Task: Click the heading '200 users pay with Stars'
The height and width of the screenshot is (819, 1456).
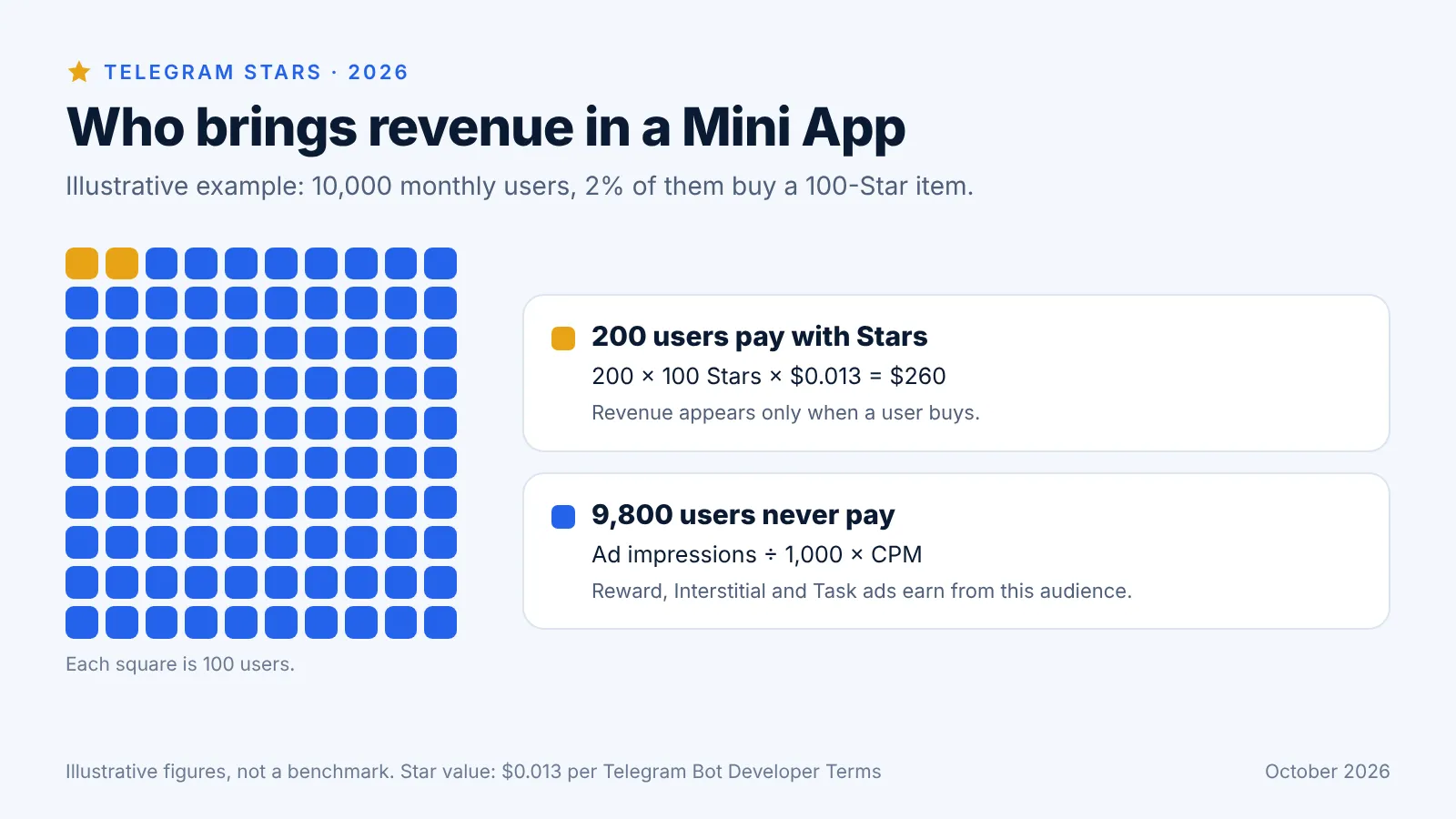Action: 759,337
